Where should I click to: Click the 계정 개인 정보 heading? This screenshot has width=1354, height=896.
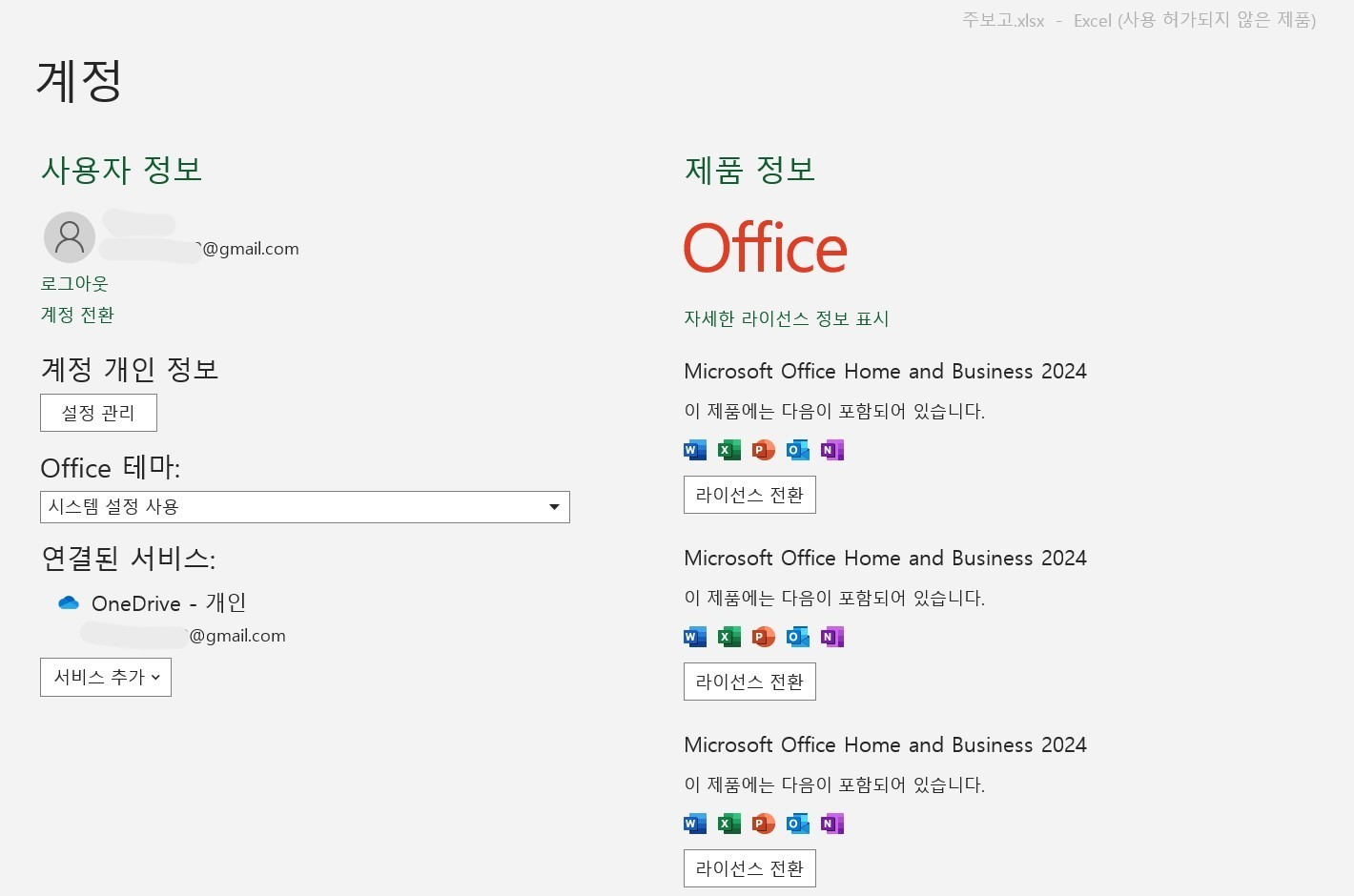(x=130, y=369)
